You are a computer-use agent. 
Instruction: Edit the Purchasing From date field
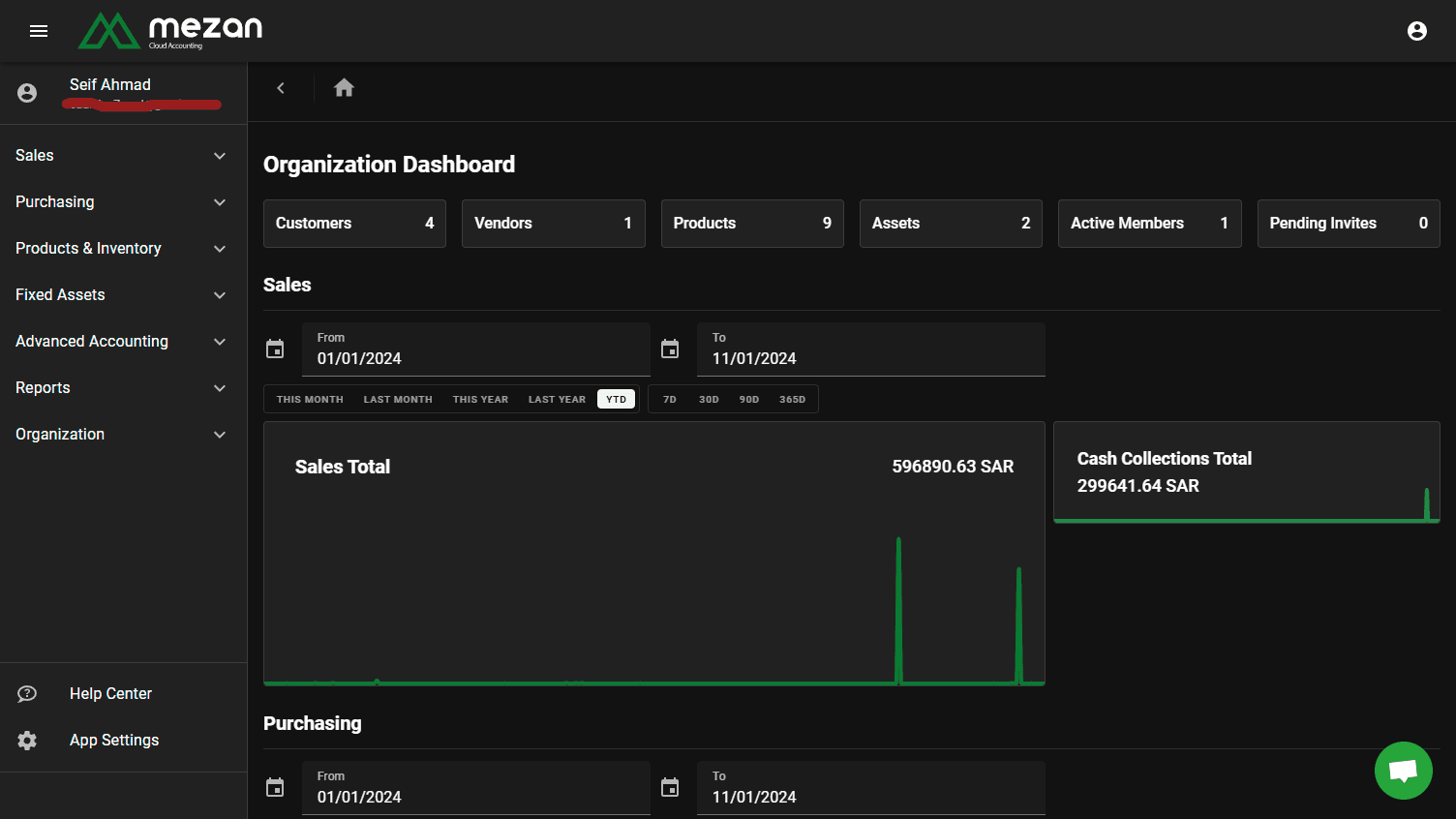click(x=476, y=788)
